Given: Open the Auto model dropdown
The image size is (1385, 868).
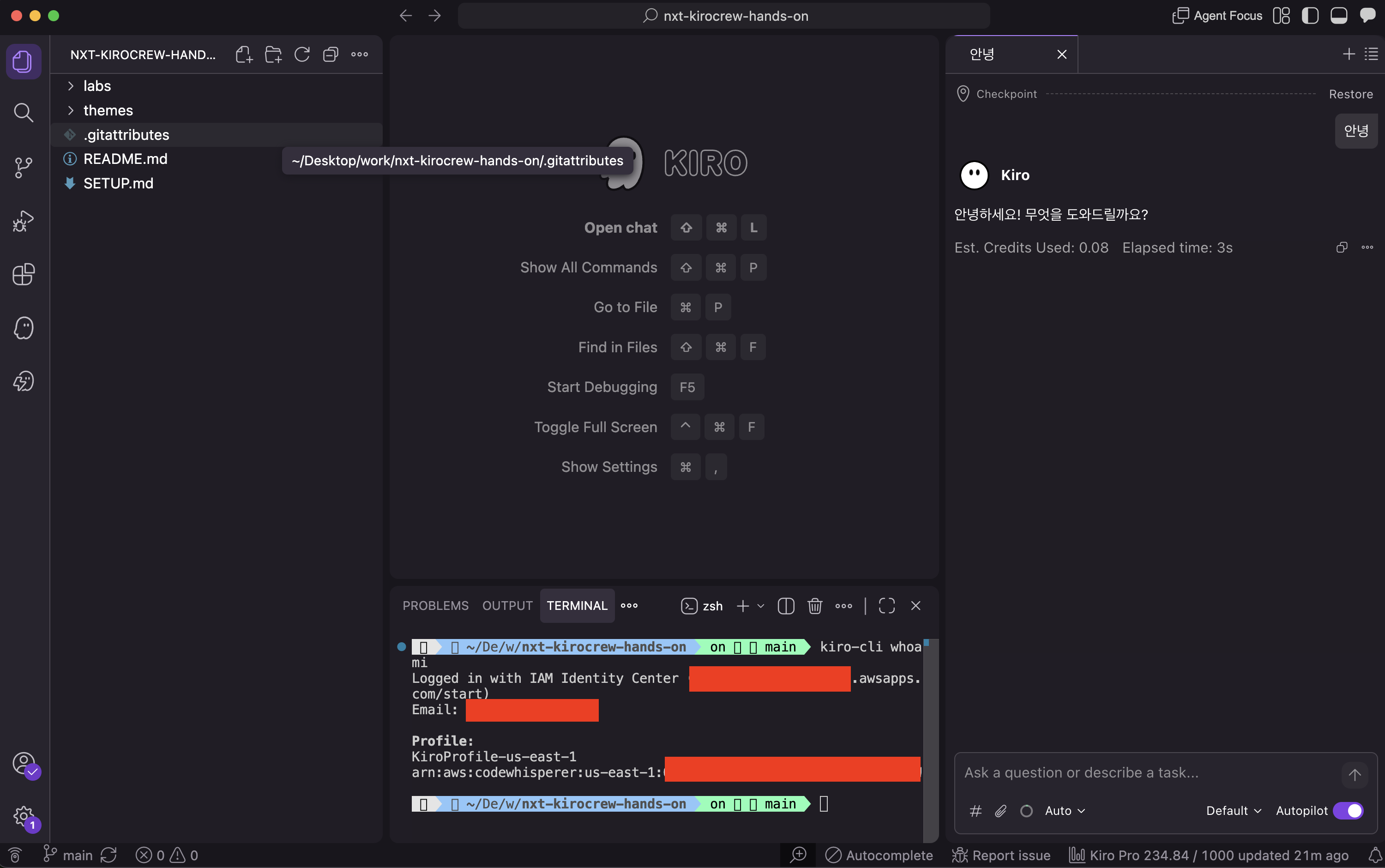Looking at the screenshot, I should coord(1065,811).
